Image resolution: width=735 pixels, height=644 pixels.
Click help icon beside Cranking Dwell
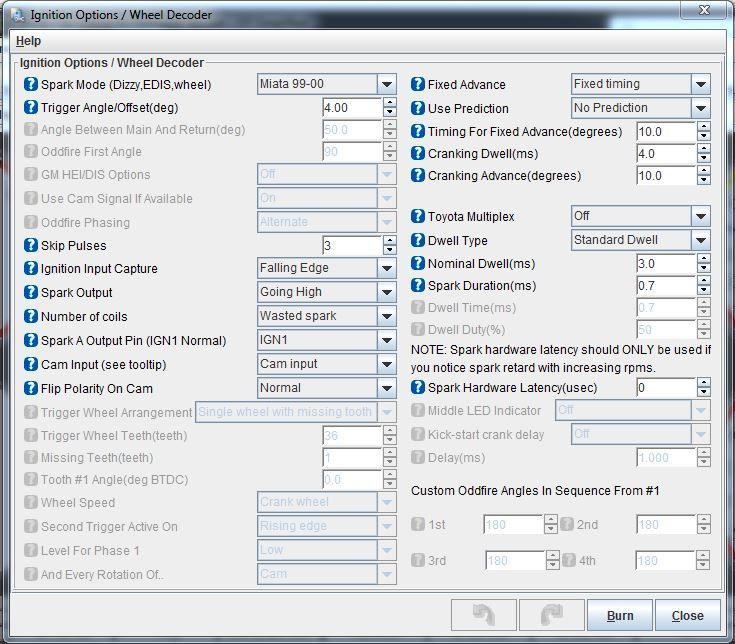tap(418, 154)
